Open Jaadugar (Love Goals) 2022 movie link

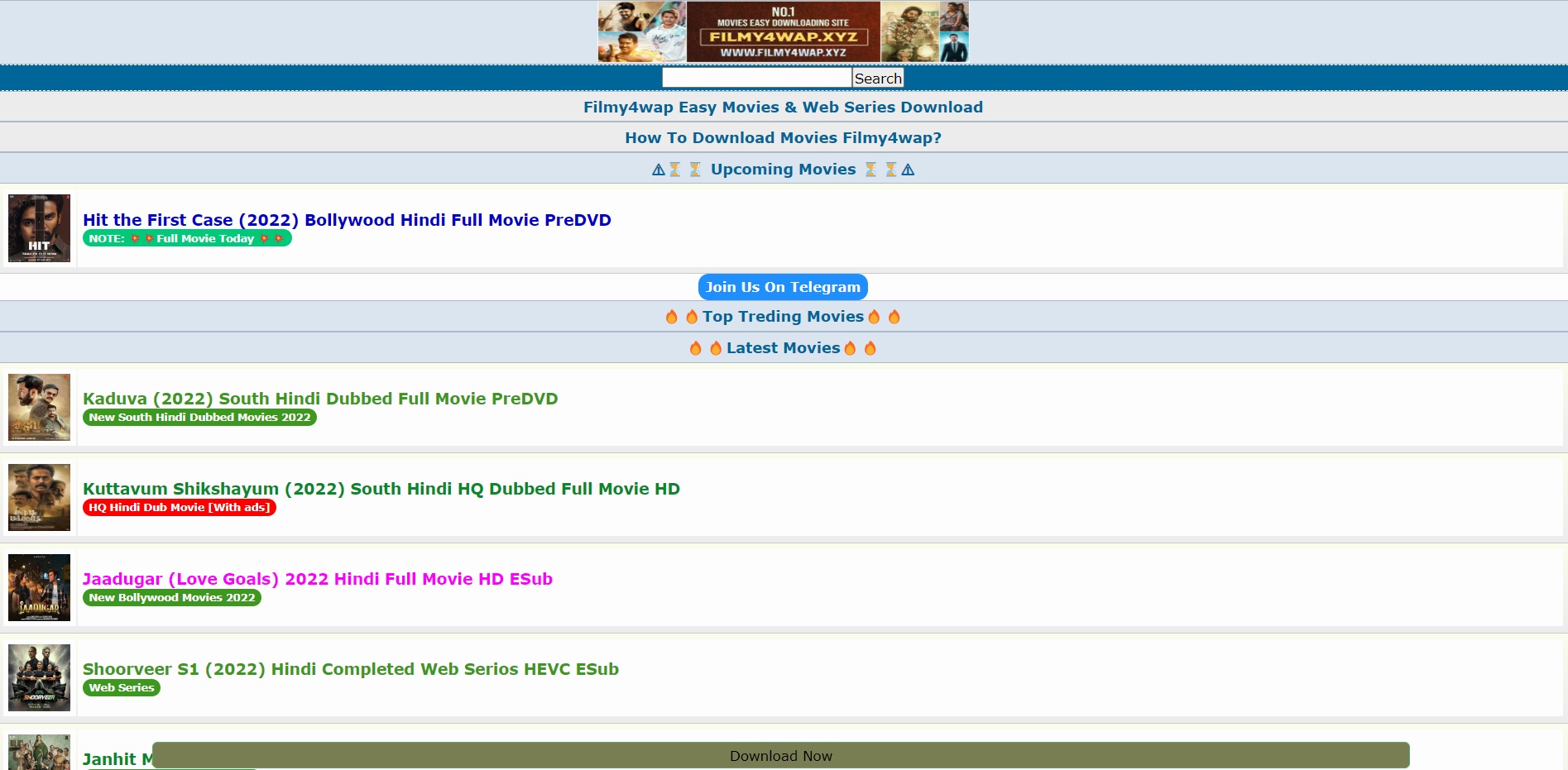click(x=318, y=579)
